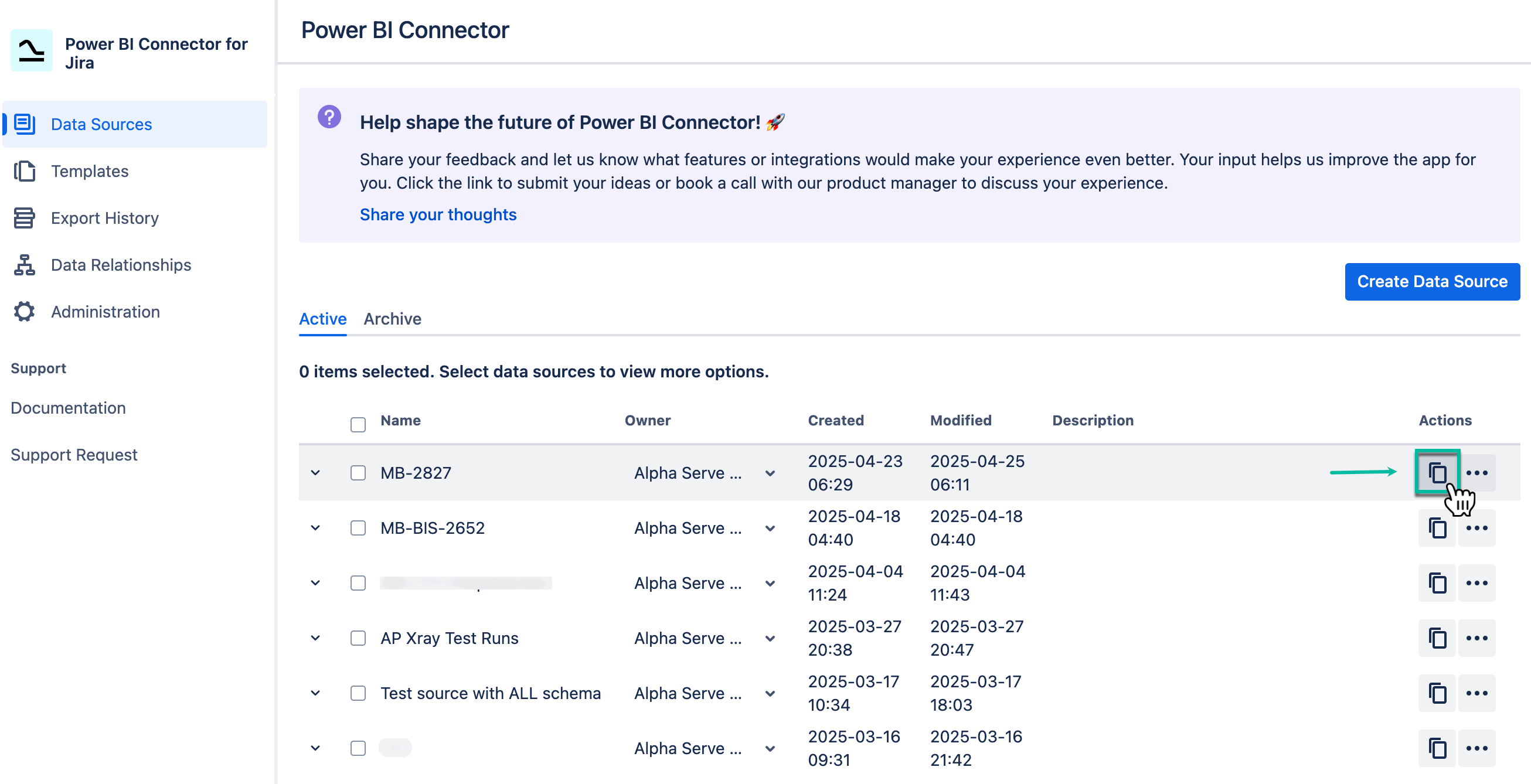Viewport: 1531px width, 784px height.
Task: Check the Test source with ALL schema checkbox
Action: point(358,693)
